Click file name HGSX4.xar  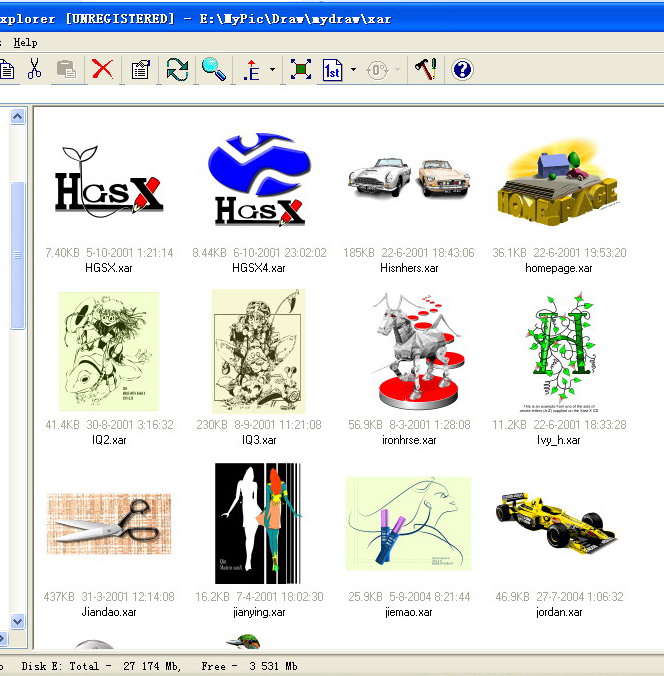(259, 268)
